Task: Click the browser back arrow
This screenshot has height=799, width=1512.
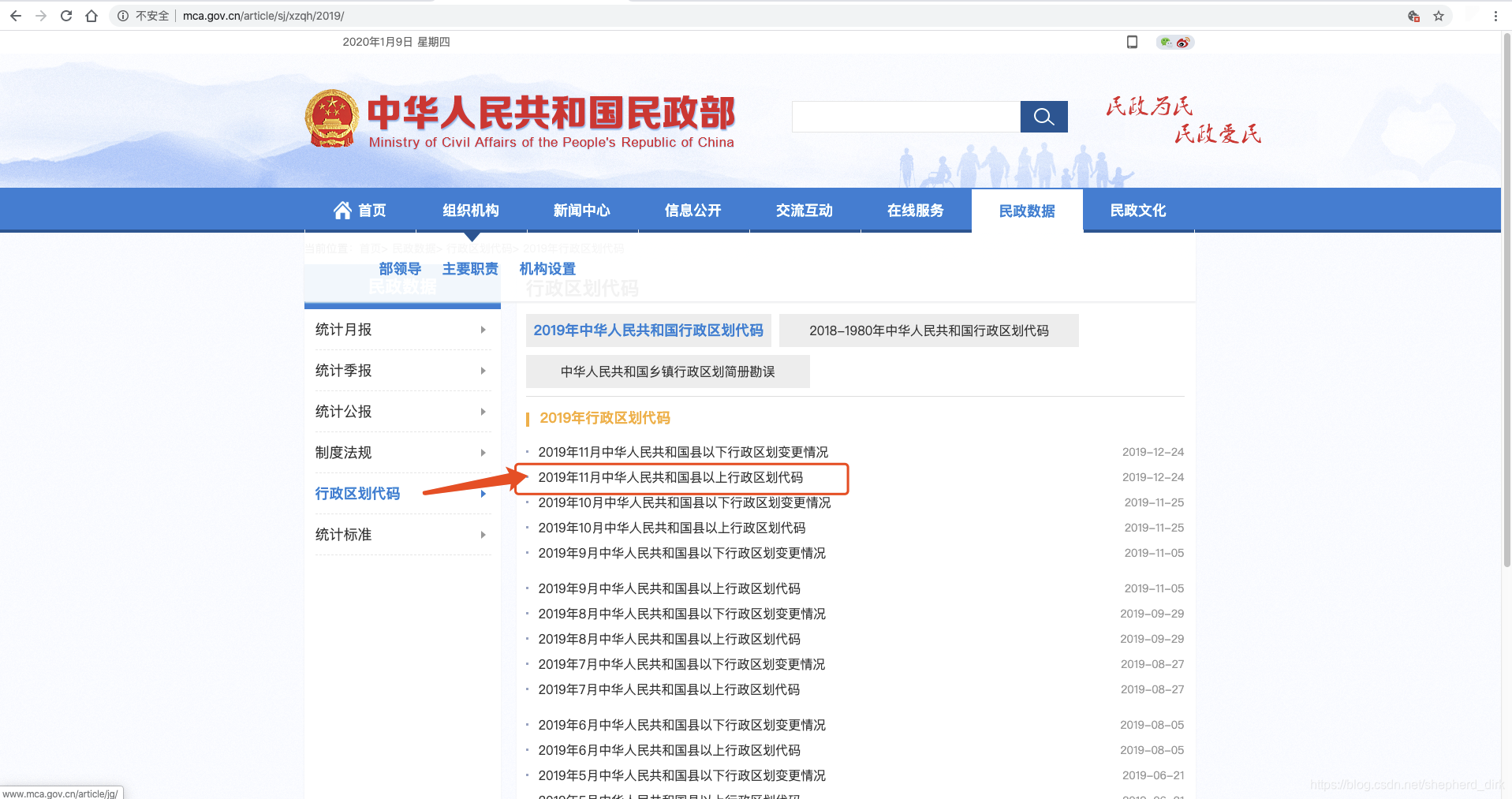Action: coord(16,15)
